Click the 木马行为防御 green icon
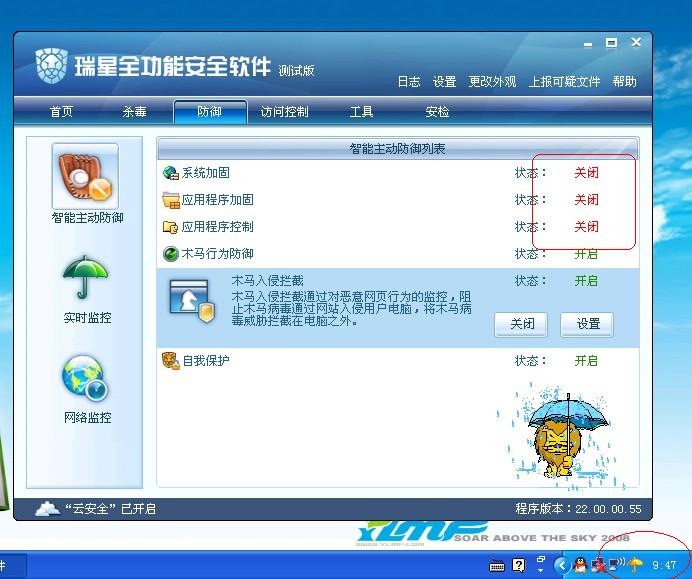Viewport: 692px width, 579px height. 170,254
